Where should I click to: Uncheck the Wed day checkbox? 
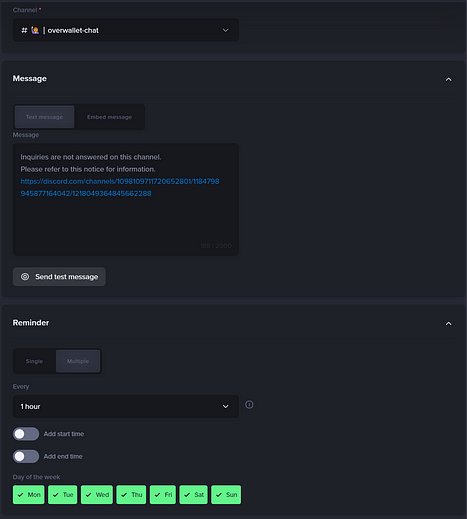pyautogui.click(x=97, y=495)
